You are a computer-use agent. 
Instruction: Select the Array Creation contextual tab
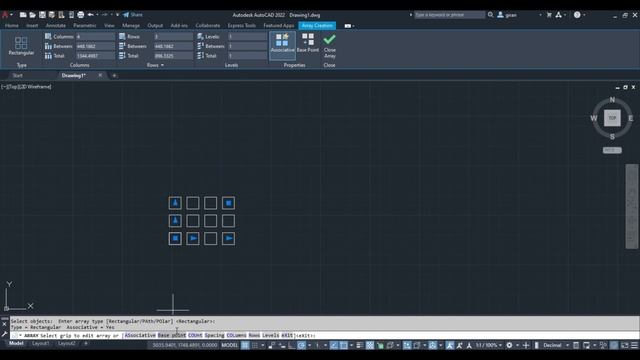[317, 25]
